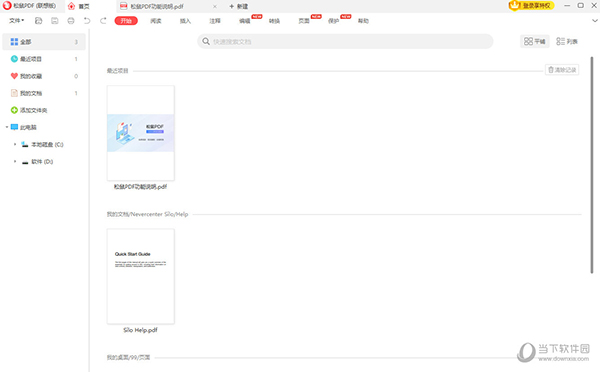Click the 最近项目 section header
This screenshot has width=600, height=372.
click(x=117, y=71)
